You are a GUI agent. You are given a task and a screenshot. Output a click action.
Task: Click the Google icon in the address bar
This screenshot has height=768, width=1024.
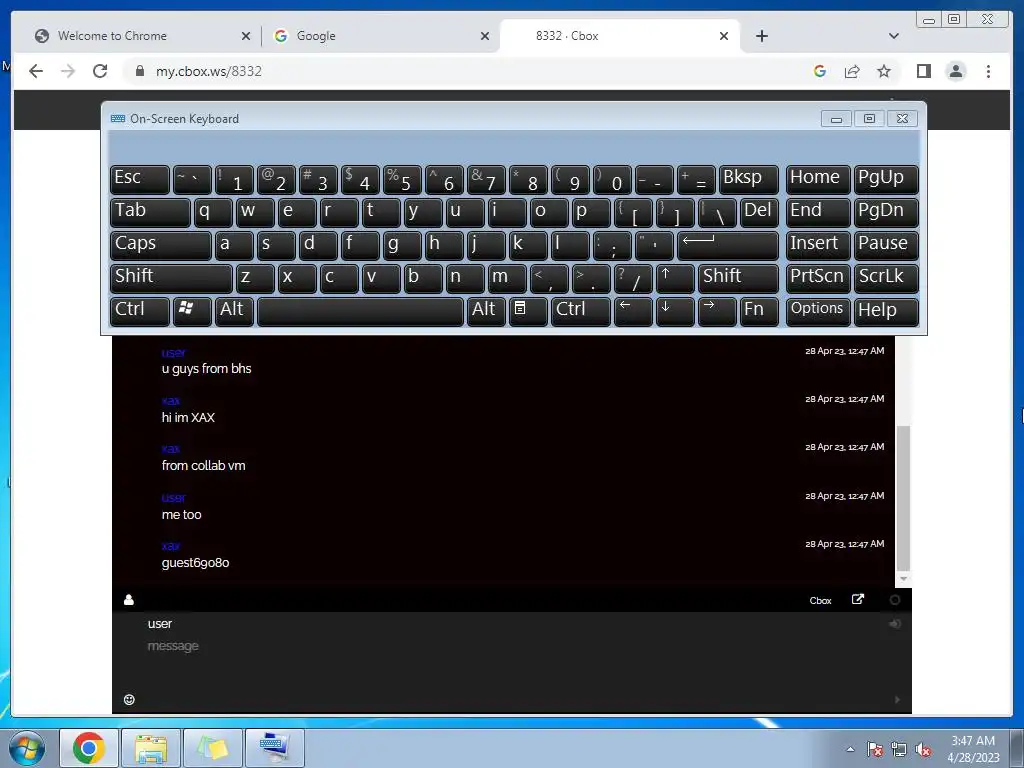[820, 71]
